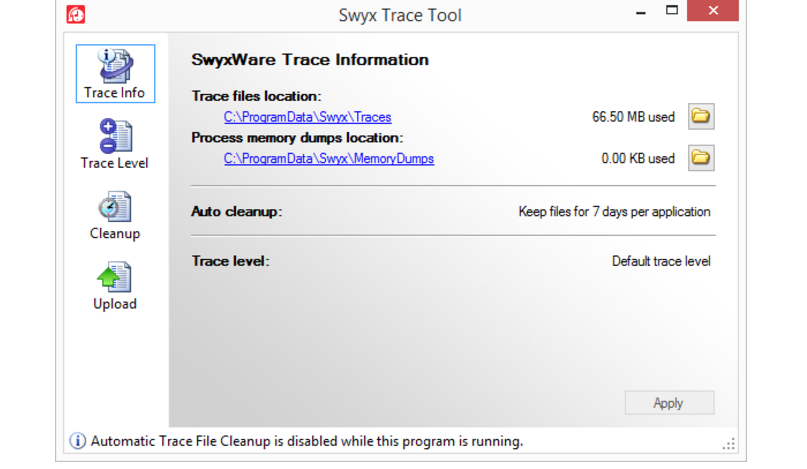Click the Automatic Trace File Cleanup status message
Image resolution: width=807 pixels, height=469 pixels.
307,441
